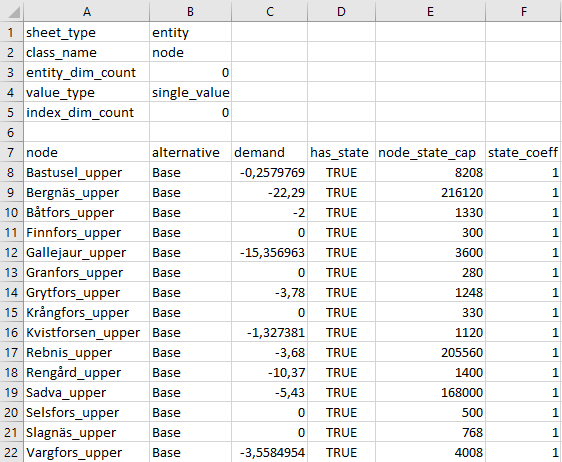Click state_coeff 1 in Selsfors_upper row
Image resolution: width=562 pixels, height=462 pixels.
524,413
